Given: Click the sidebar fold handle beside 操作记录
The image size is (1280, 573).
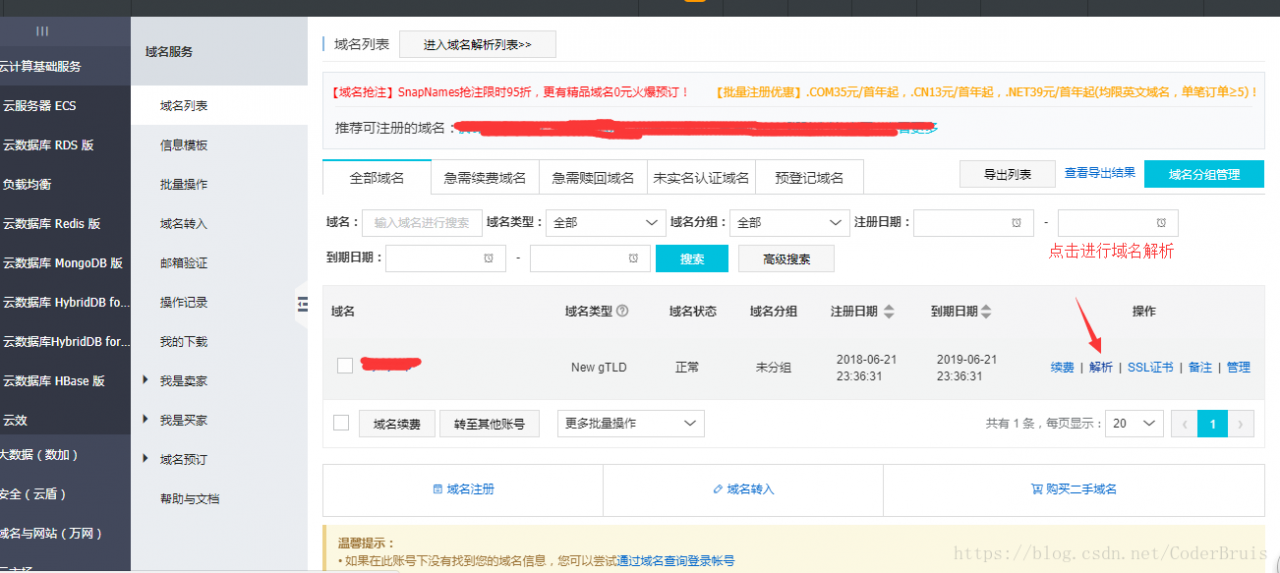Looking at the screenshot, I should pos(302,305).
